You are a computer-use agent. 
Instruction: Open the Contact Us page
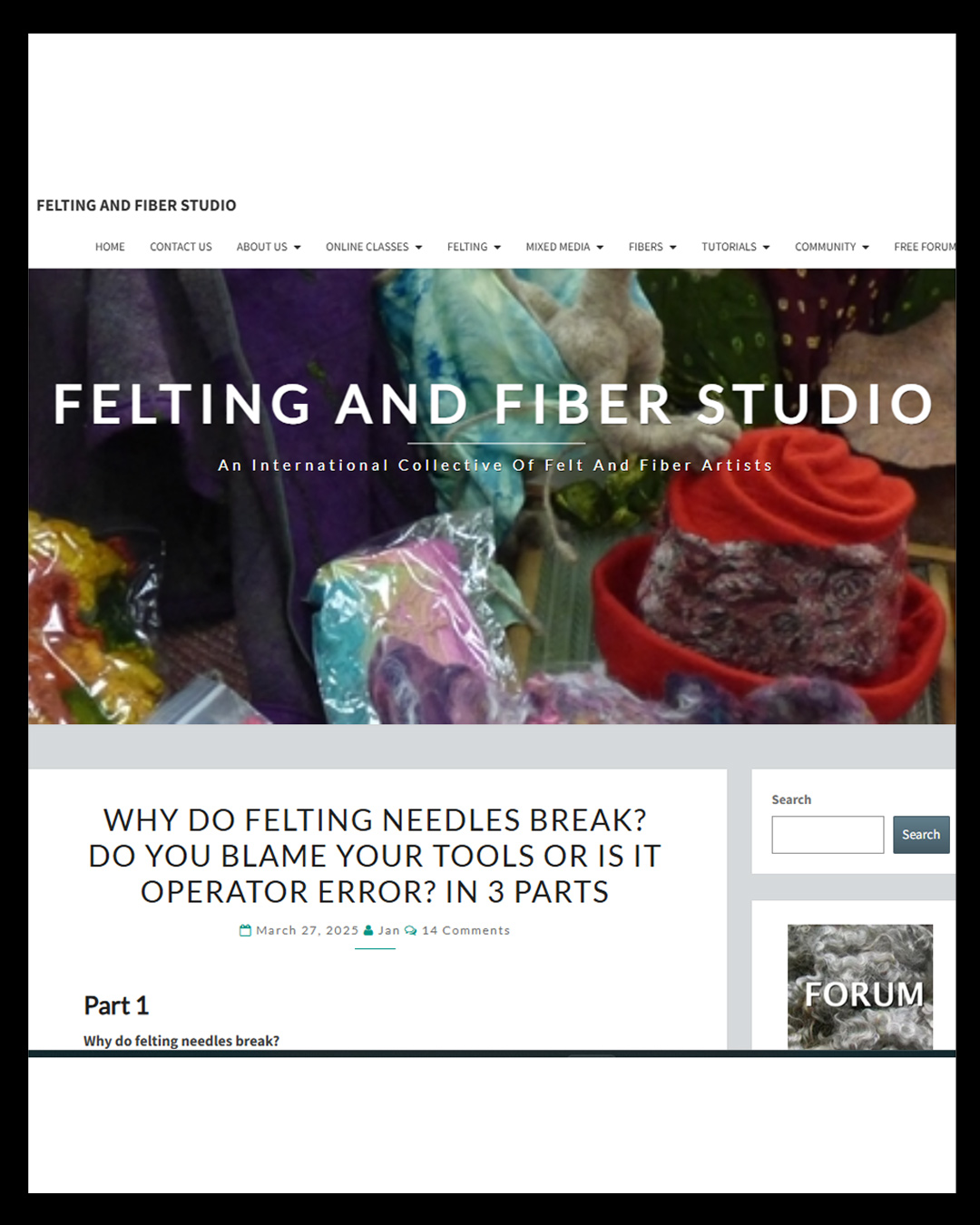point(181,247)
